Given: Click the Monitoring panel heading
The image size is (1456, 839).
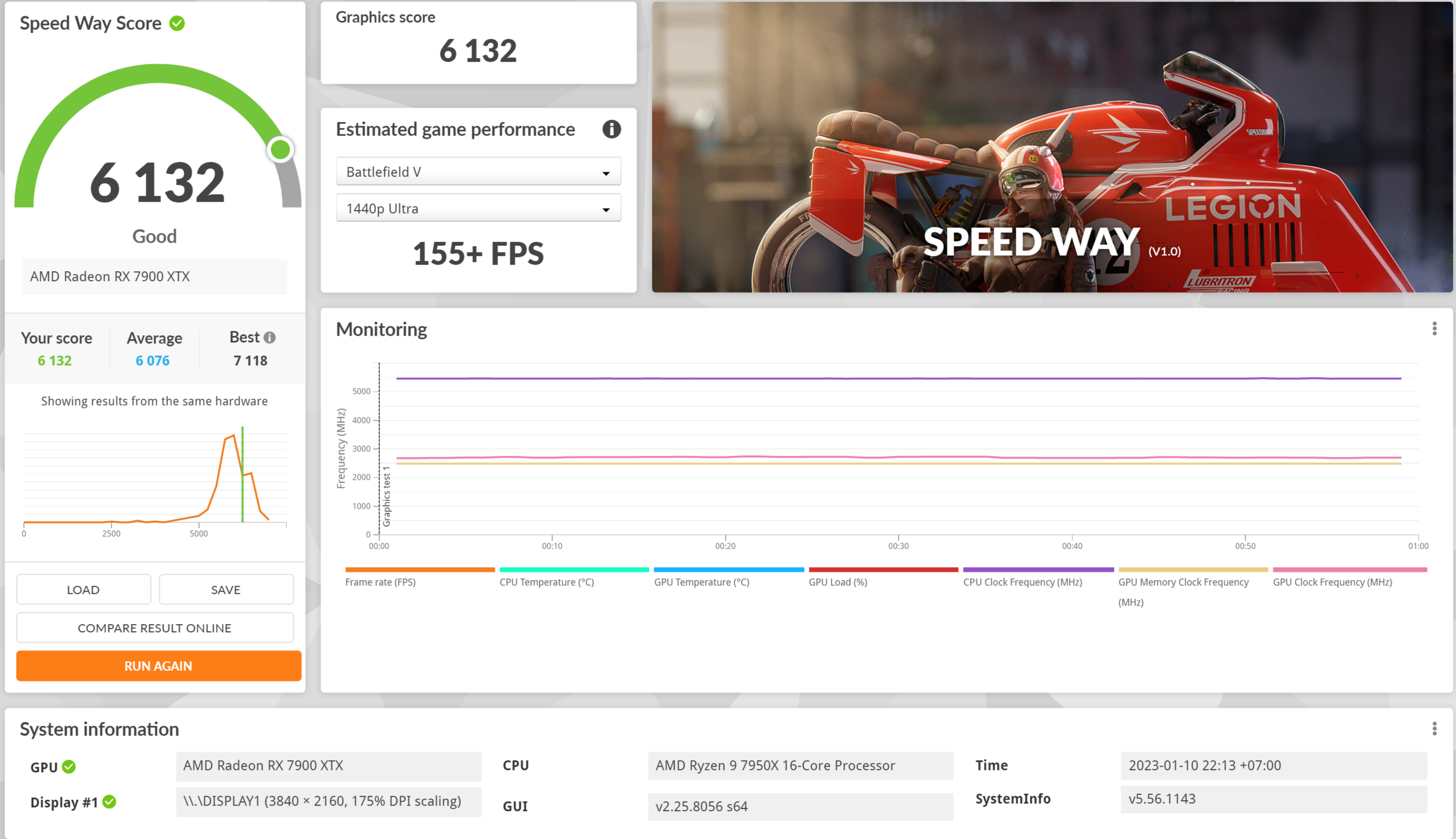Looking at the screenshot, I should pyautogui.click(x=381, y=329).
